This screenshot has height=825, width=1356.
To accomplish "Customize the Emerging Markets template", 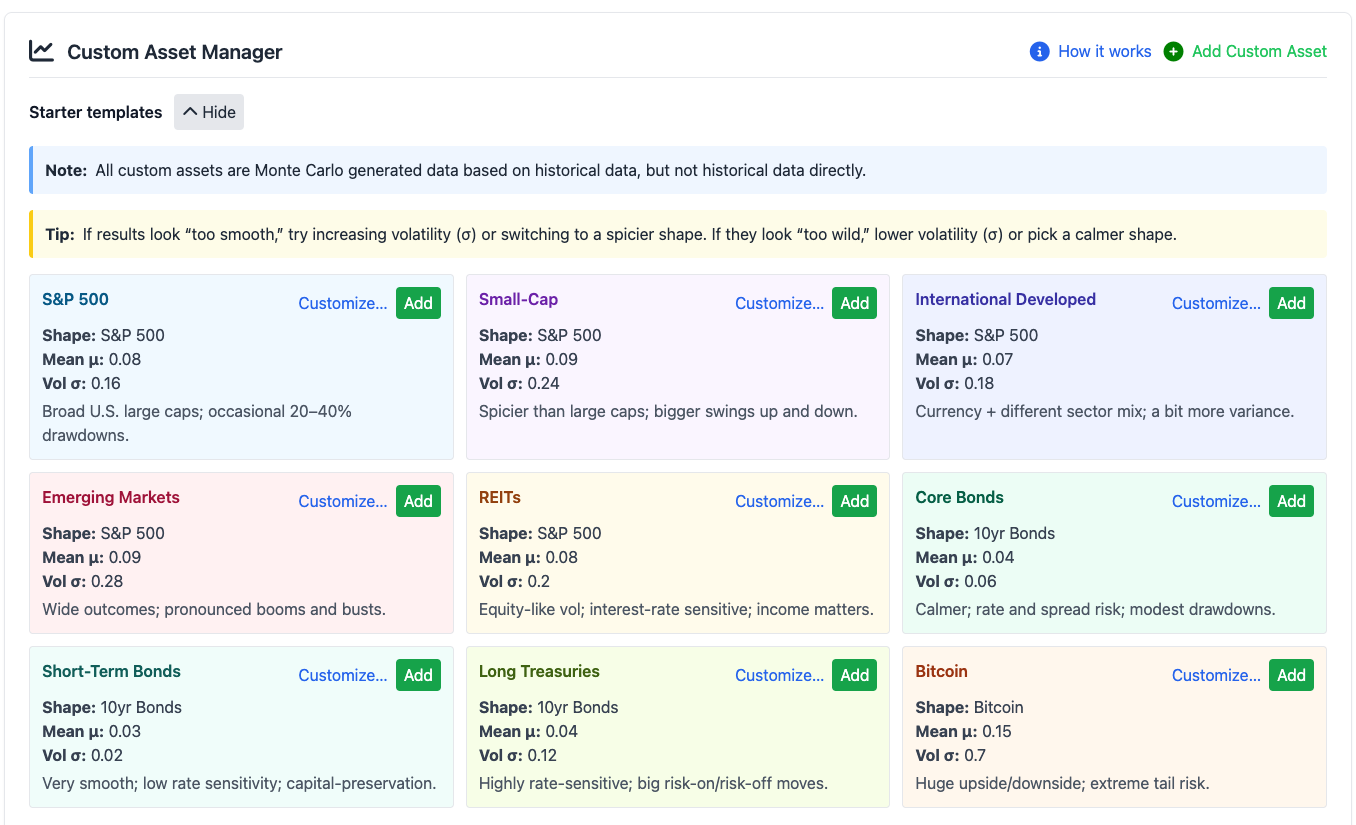I will (342, 501).
